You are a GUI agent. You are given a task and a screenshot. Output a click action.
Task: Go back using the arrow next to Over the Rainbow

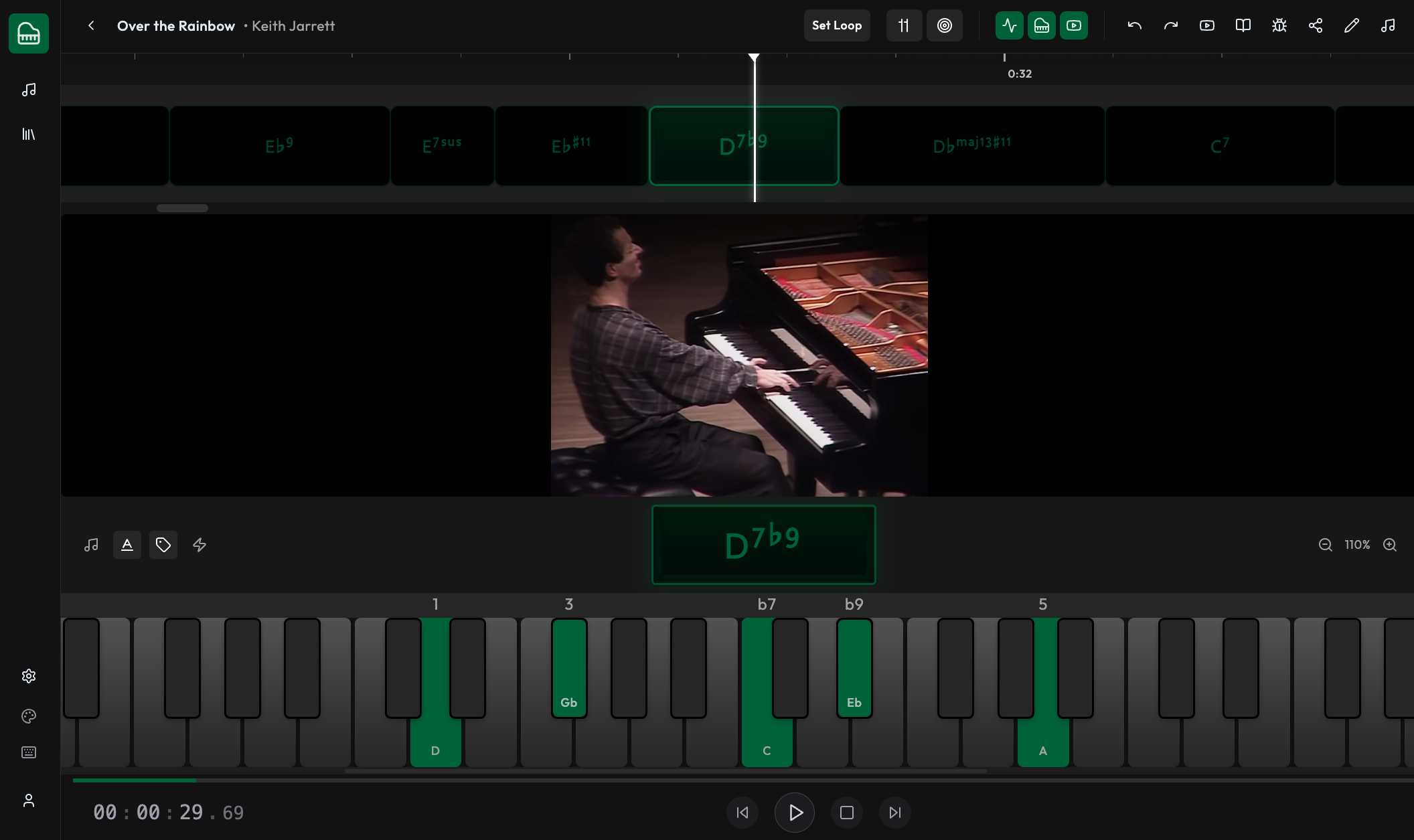(x=90, y=25)
